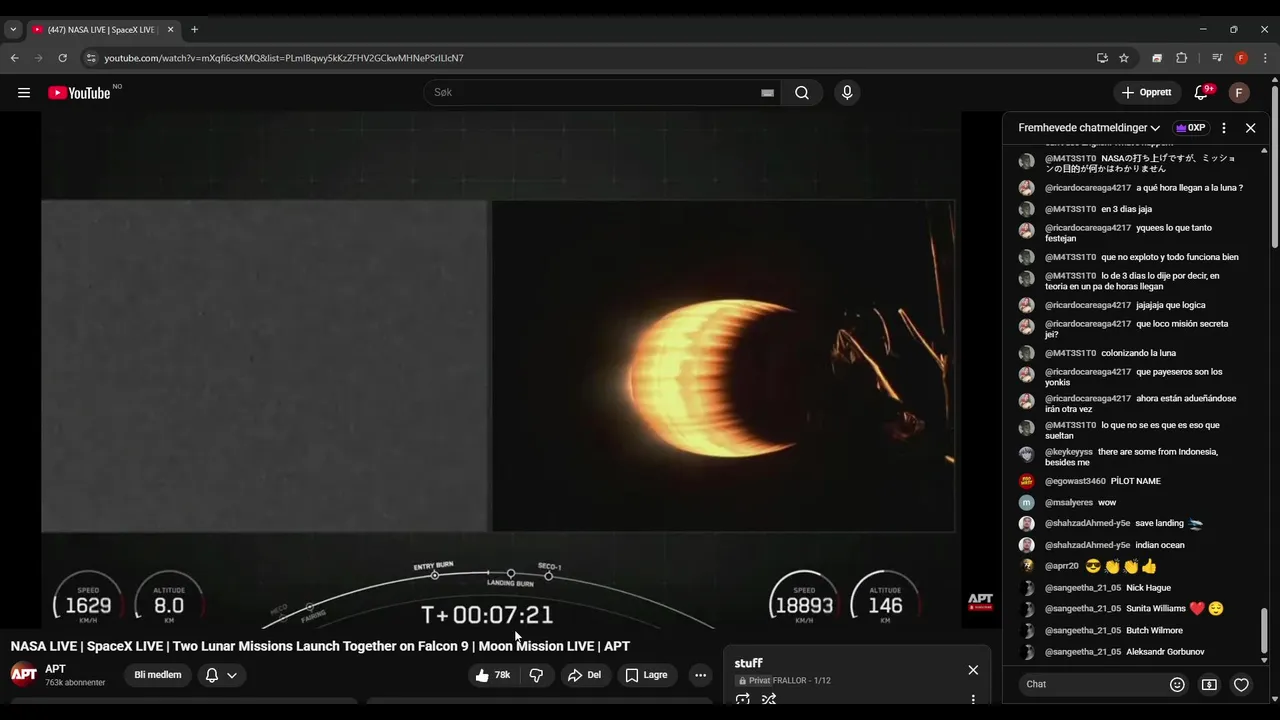This screenshot has height=720, width=1280.
Task: Install app icon in the address bar
Action: coord(1102,58)
